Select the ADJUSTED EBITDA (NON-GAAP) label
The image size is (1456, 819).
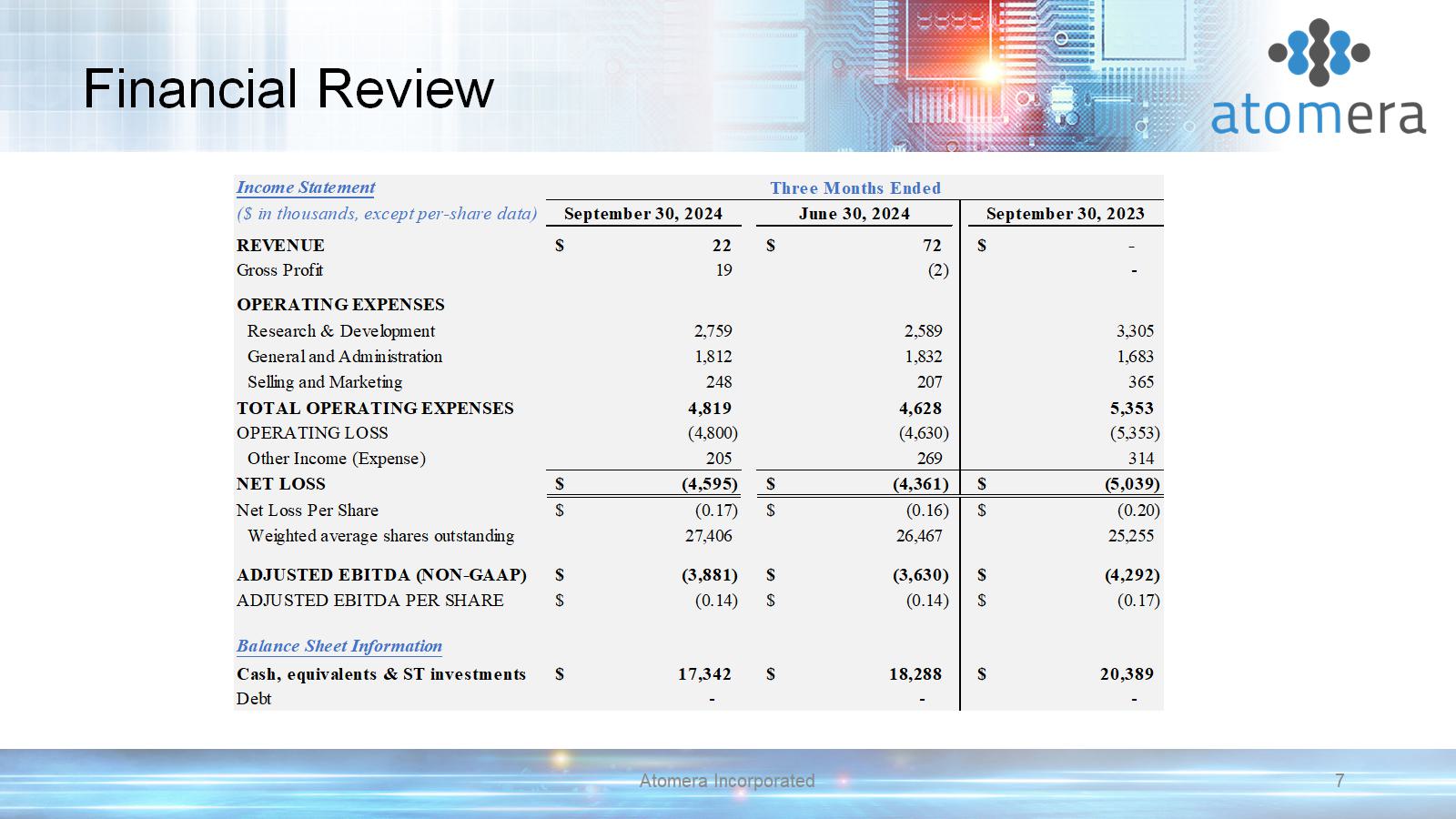[x=381, y=575]
